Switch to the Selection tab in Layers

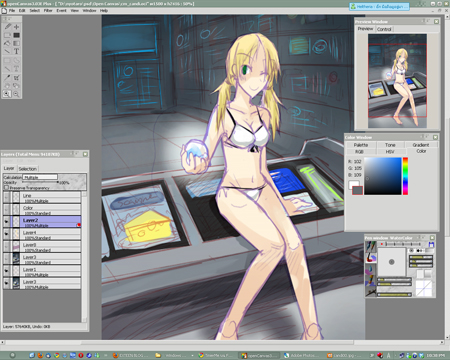28,169
